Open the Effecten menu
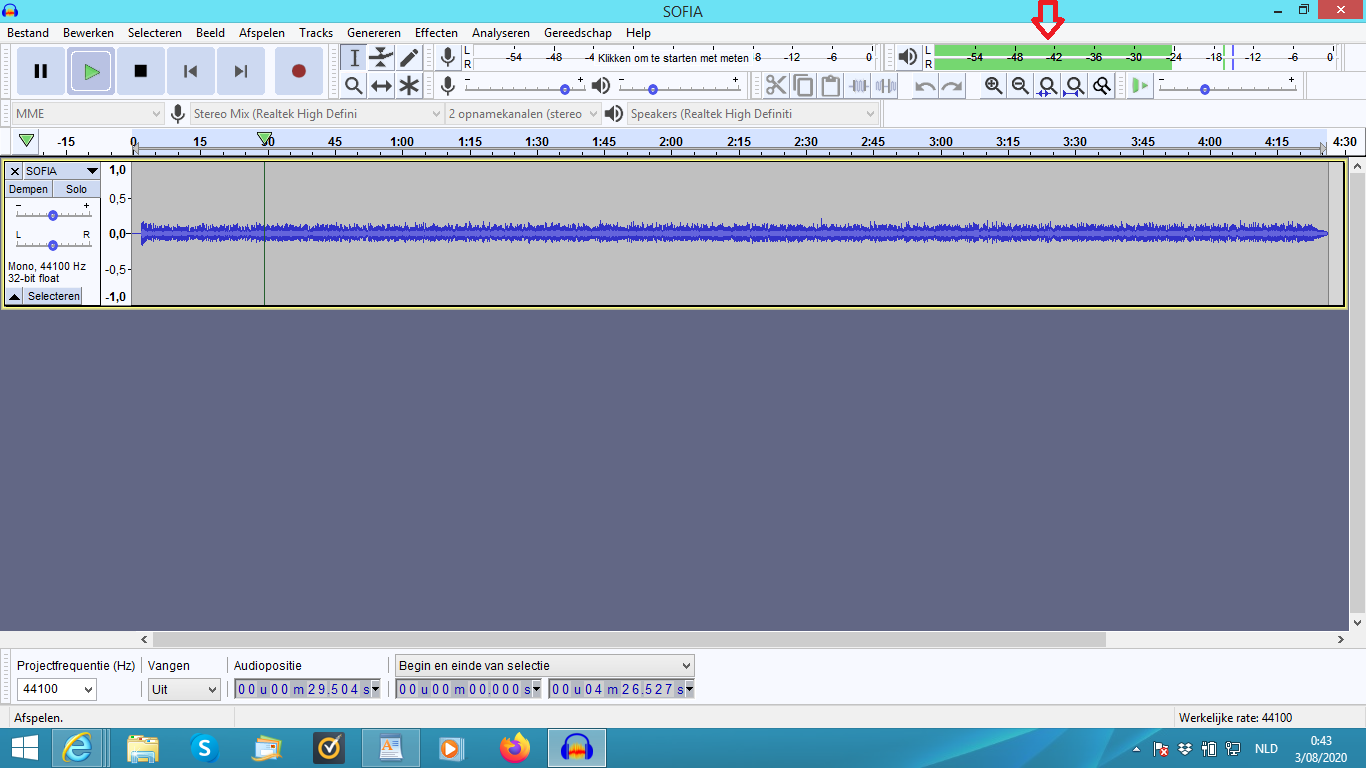Image resolution: width=1366 pixels, height=768 pixels. (x=436, y=33)
